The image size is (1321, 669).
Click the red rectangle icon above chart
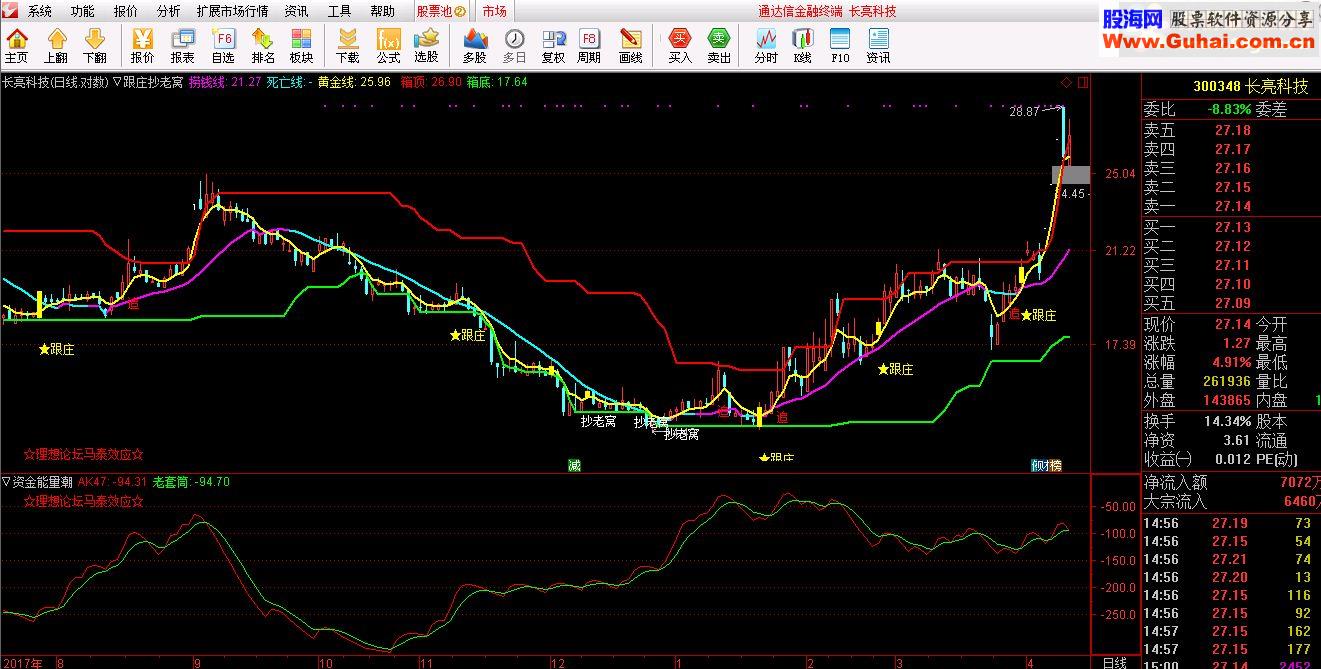coord(1084,82)
